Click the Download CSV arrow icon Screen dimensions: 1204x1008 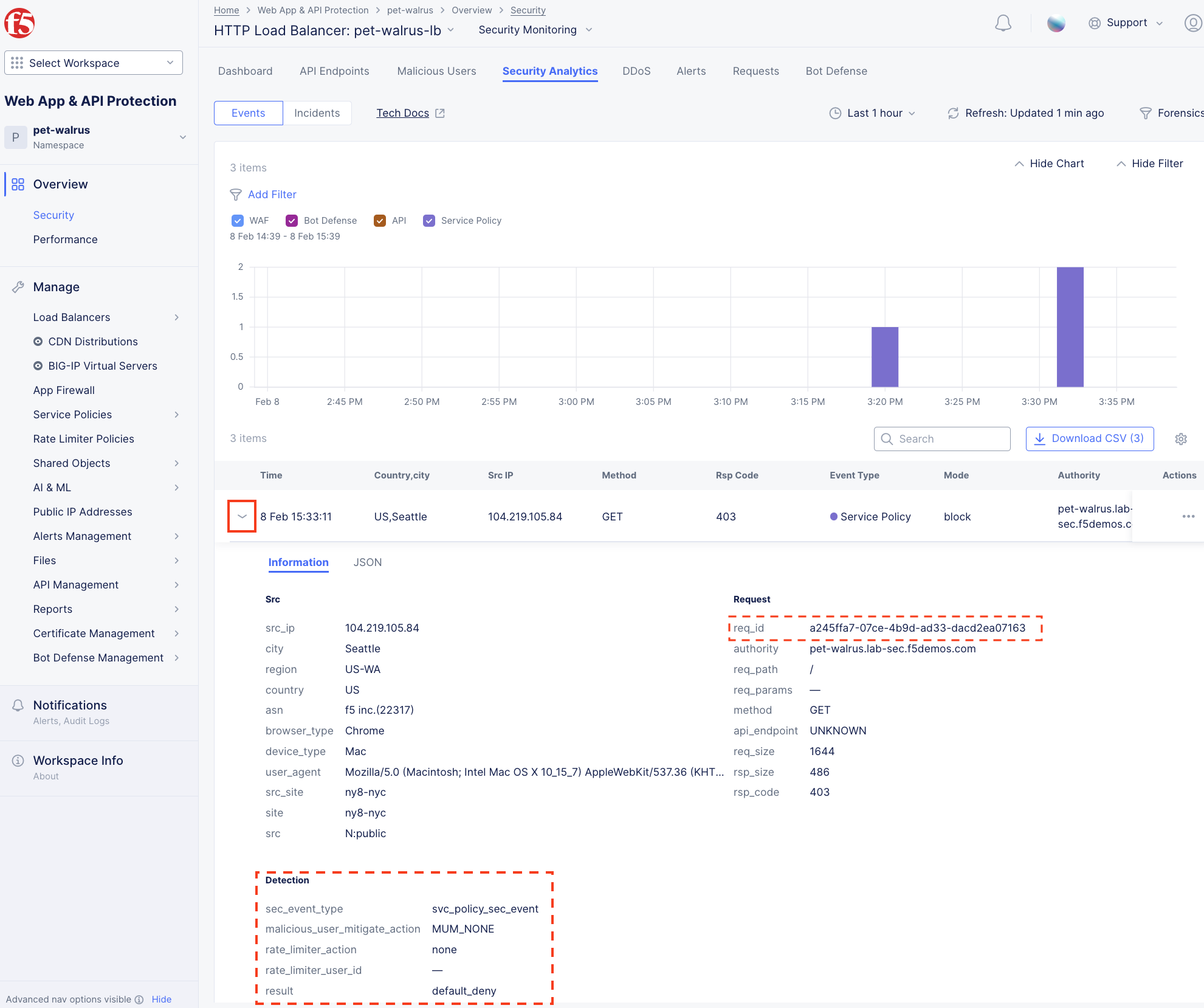(x=1040, y=439)
